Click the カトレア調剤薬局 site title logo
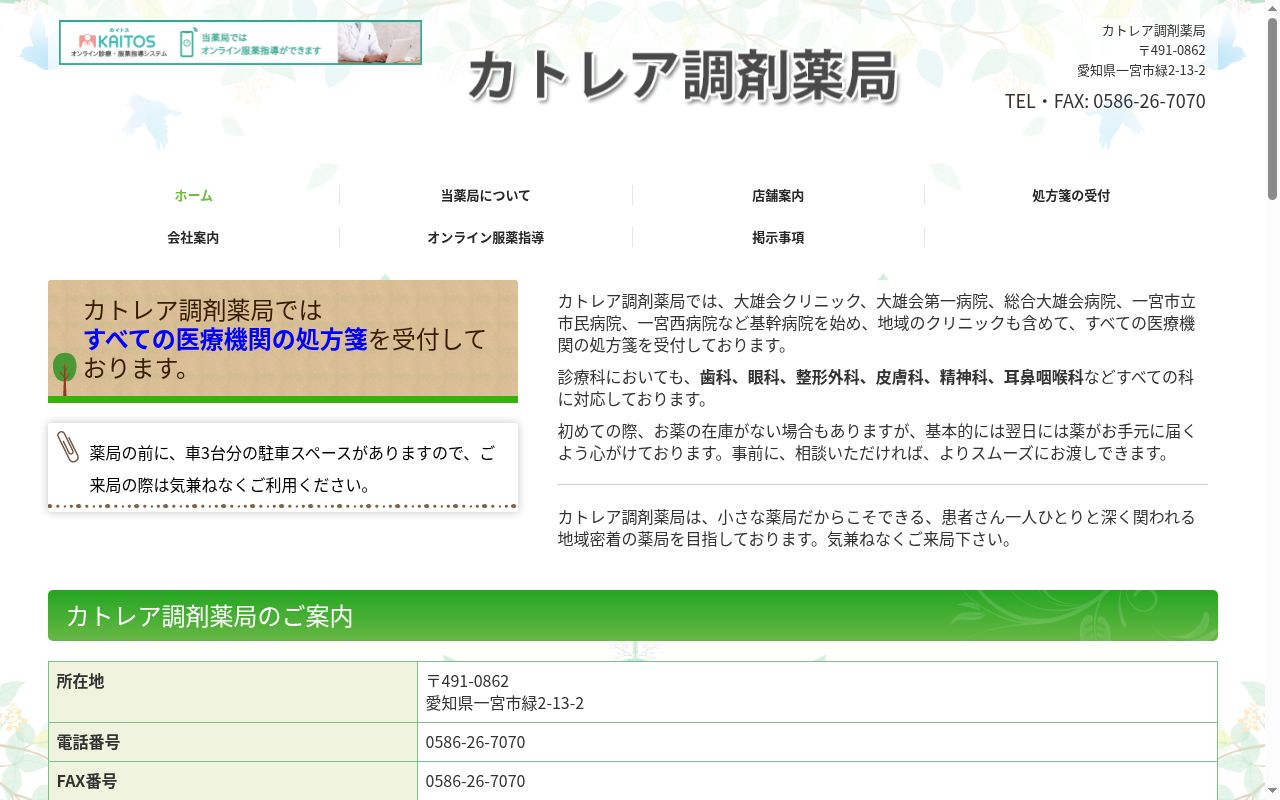This screenshot has width=1280, height=800. point(683,75)
